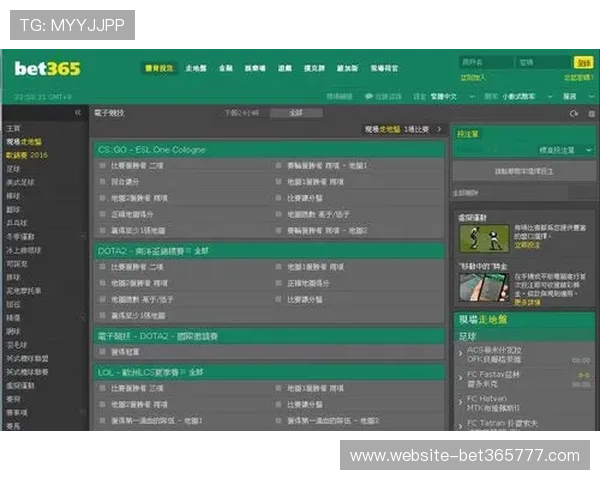Select the 撲克牌 top navigation tab
The width and height of the screenshot is (600, 480).
coord(314,68)
